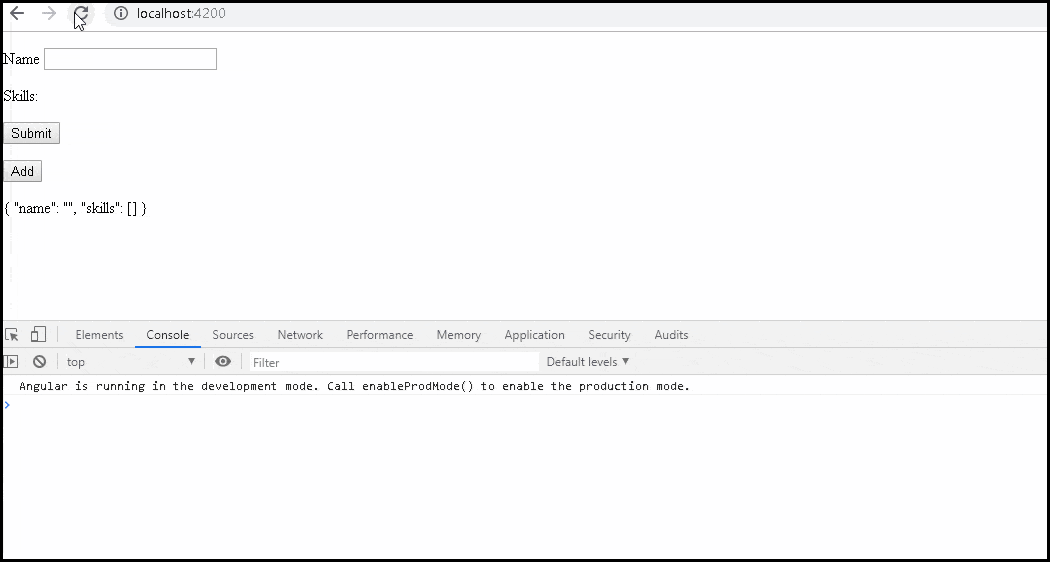Go to the Application tab
1050x562 pixels.
534,335
